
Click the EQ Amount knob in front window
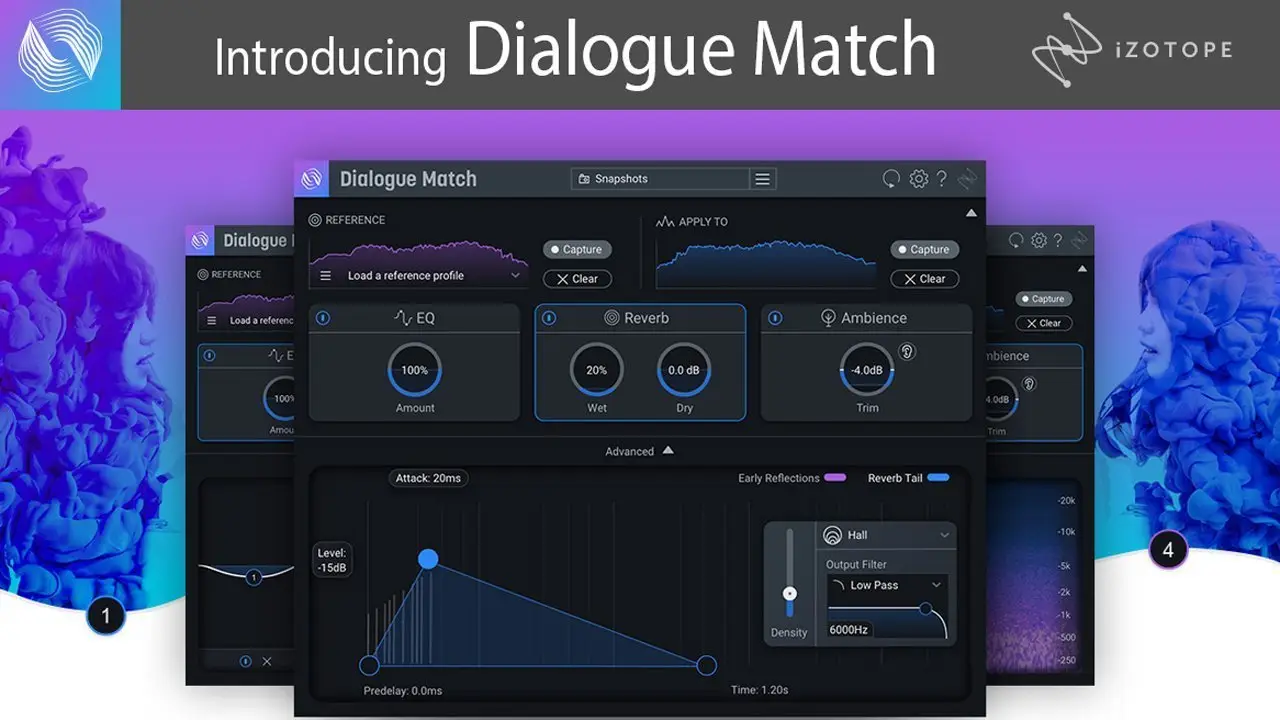point(415,370)
